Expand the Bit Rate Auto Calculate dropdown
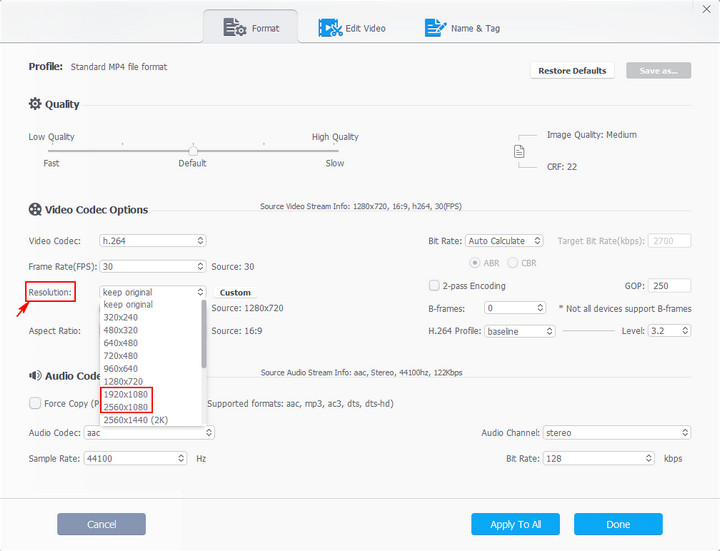The height and width of the screenshot is (551, 720). (504, 241)
